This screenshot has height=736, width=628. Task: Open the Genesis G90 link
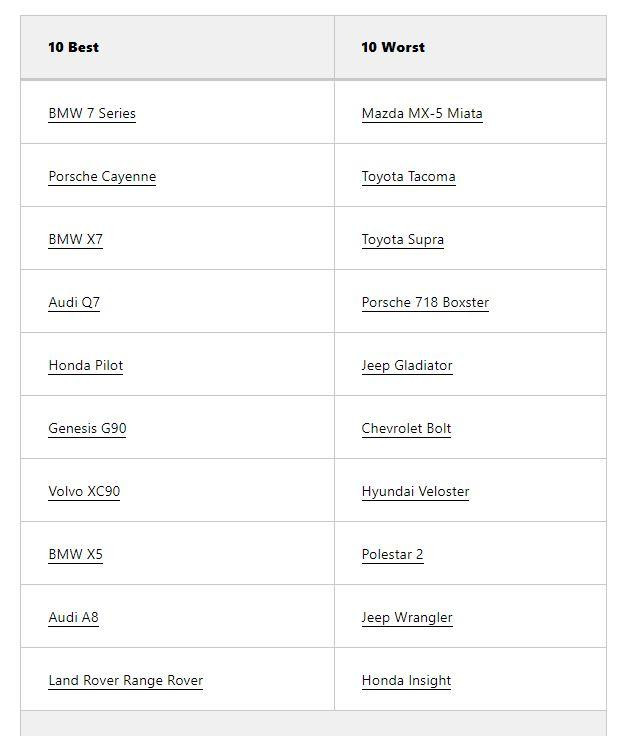click(87, 428)
